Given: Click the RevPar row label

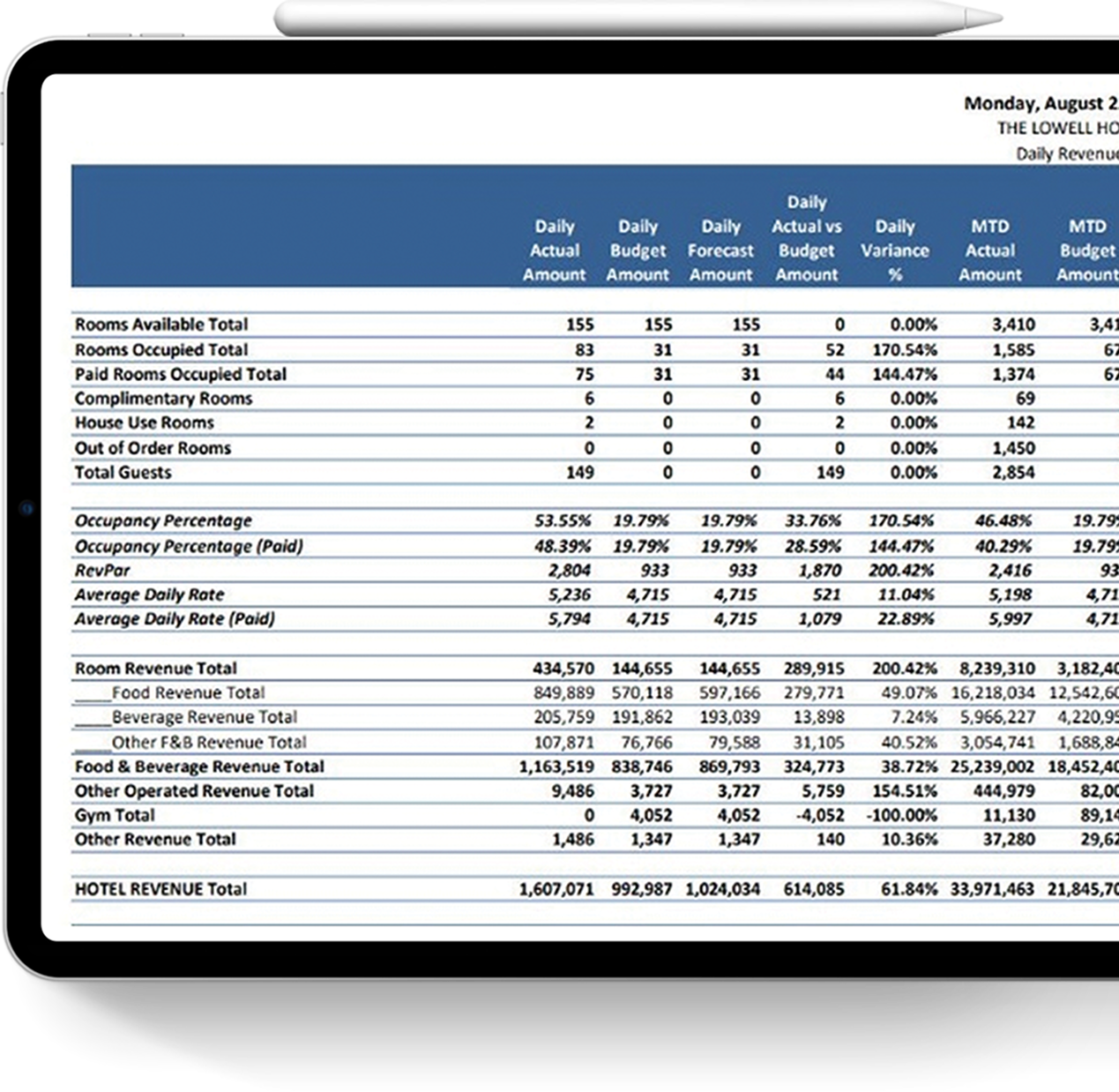Looking at the screenshot, I should pos(102,571).
